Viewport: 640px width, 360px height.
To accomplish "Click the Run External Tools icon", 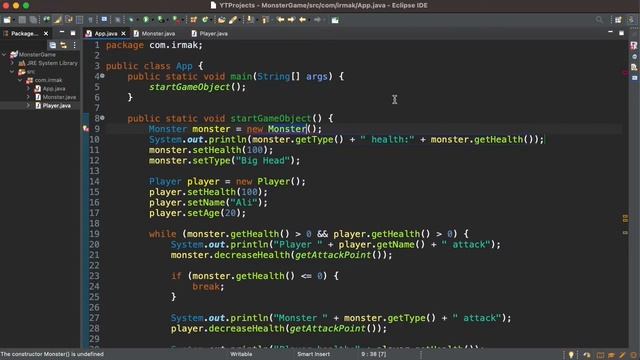I will (176, 20).
